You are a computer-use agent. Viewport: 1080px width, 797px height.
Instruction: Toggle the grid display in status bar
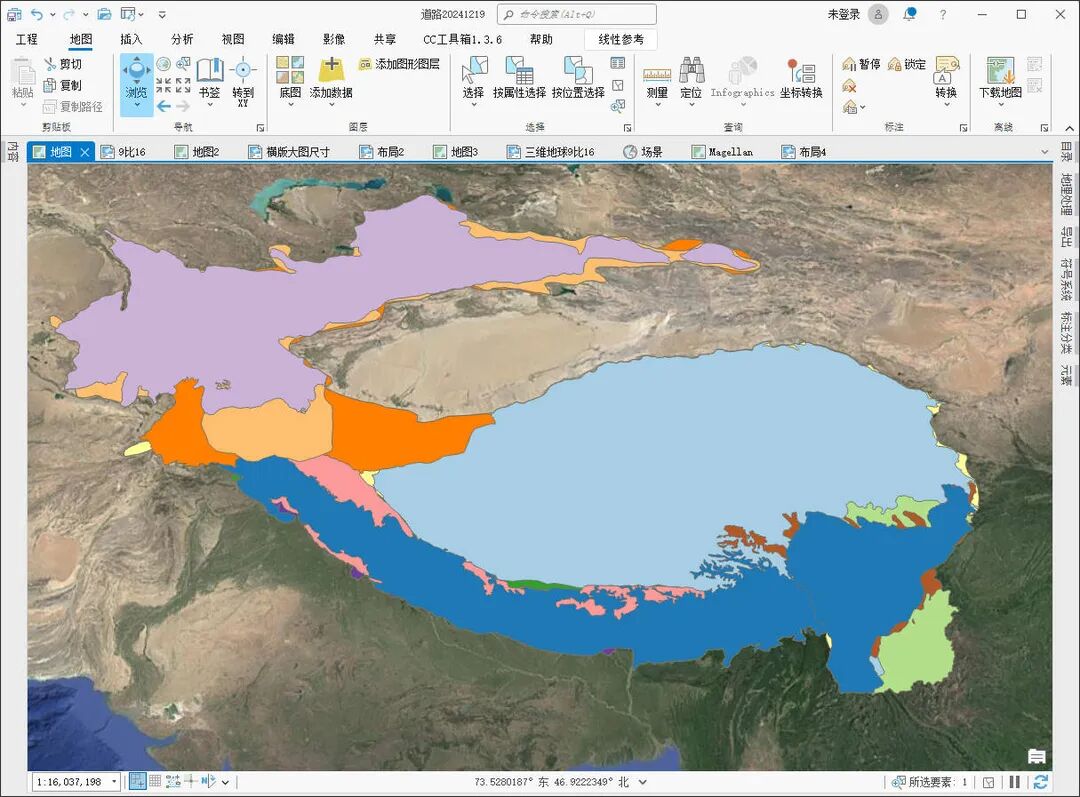155,781
